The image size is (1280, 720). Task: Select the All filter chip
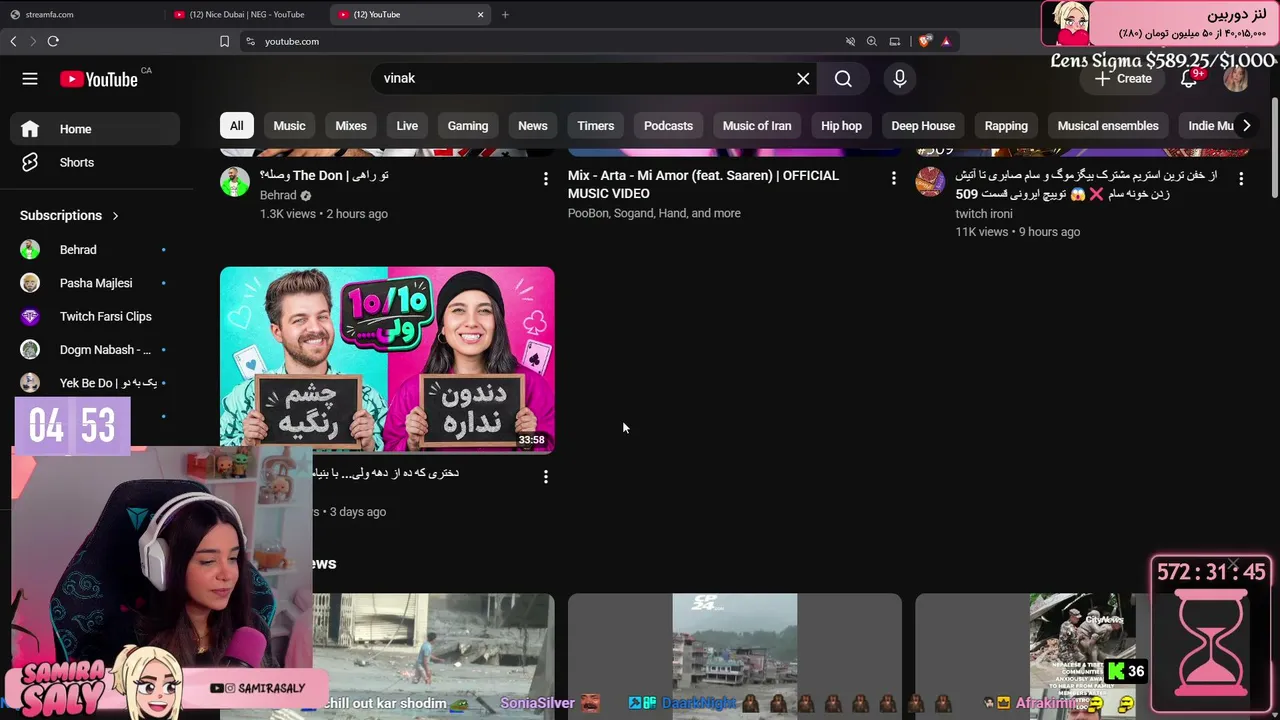[236, 126]
